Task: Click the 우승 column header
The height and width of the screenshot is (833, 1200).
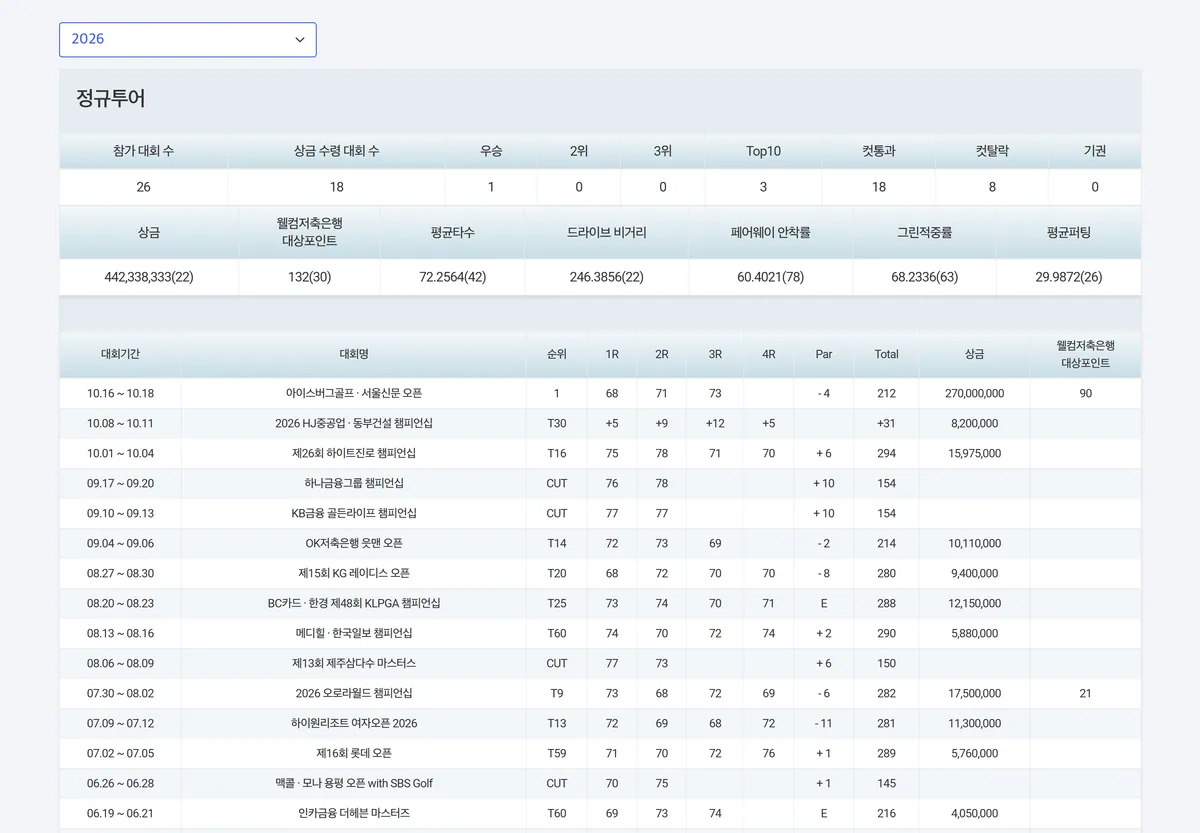Action: (x=491, y=151)
